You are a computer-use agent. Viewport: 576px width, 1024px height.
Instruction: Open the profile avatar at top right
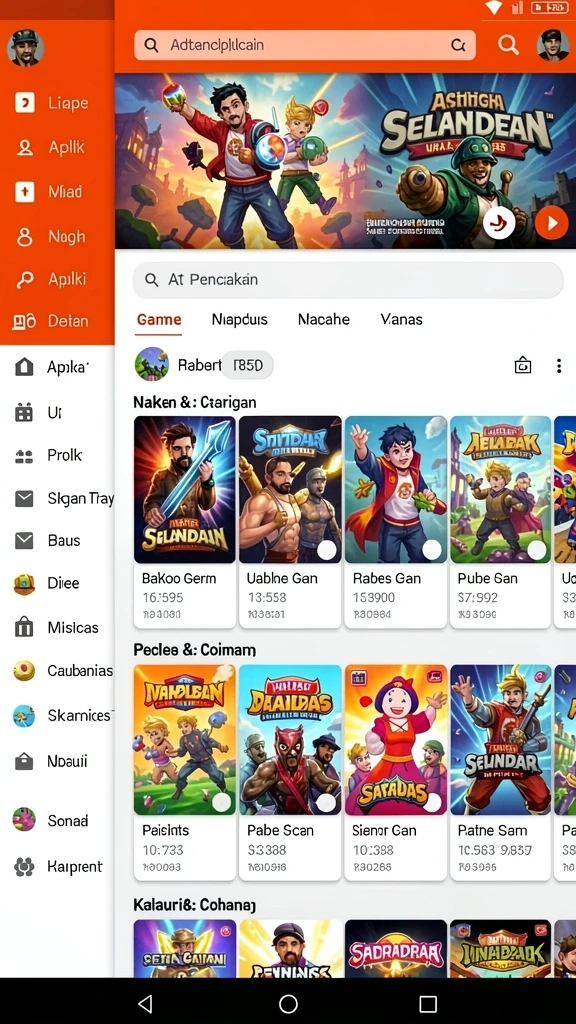[x=552, y=45]
